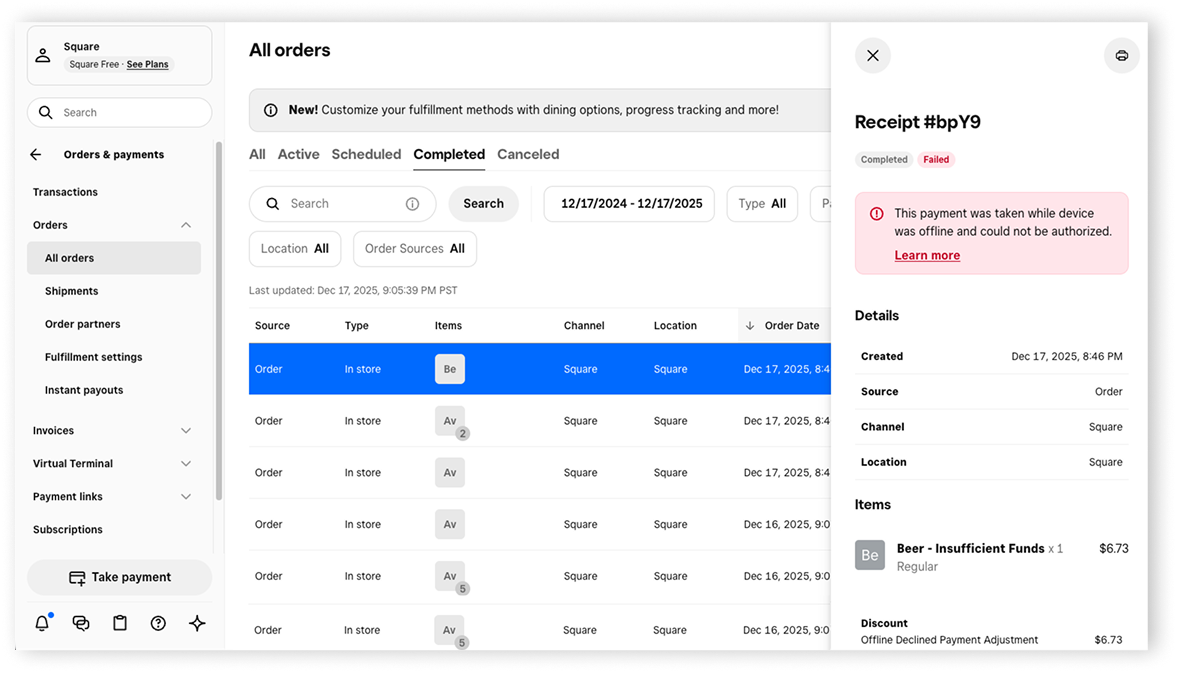Screen dimensions: 1178x673
Task: Open the Learn more link in the warning
Action: (x=927, y=255)
